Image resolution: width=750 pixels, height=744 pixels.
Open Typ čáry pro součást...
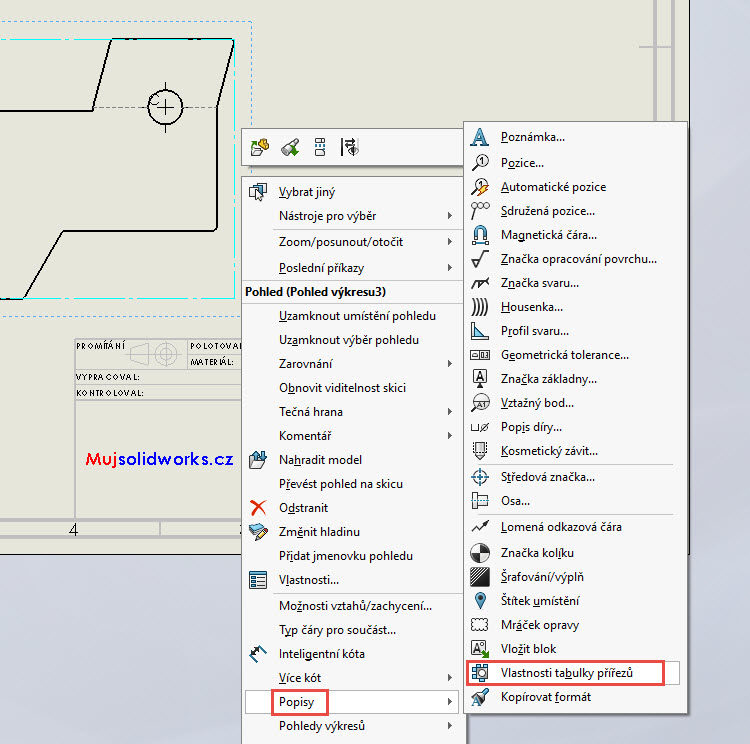(337, 630)
